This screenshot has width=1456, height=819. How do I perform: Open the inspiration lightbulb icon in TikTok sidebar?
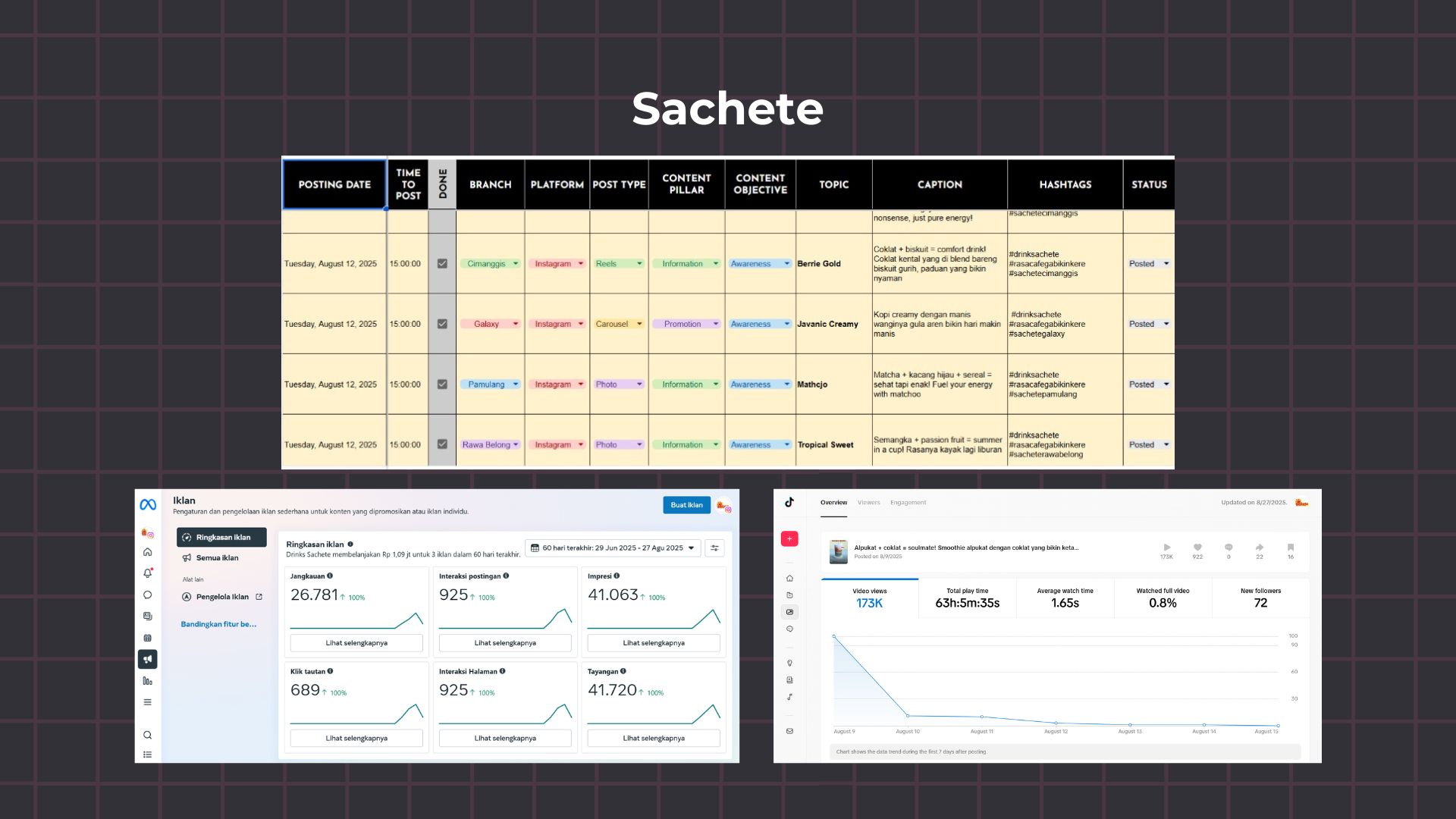789,663
